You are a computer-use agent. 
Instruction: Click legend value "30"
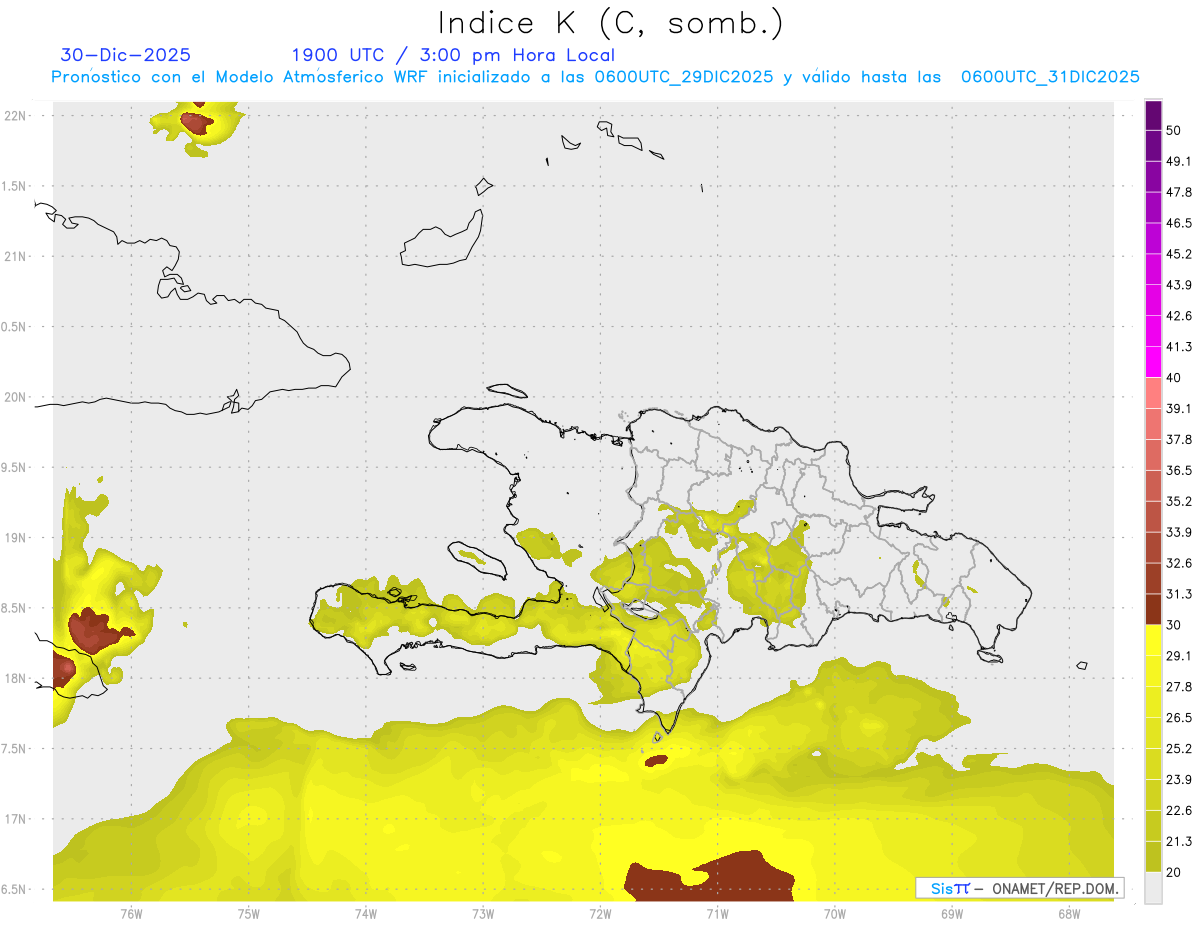tap(1175, 625)
